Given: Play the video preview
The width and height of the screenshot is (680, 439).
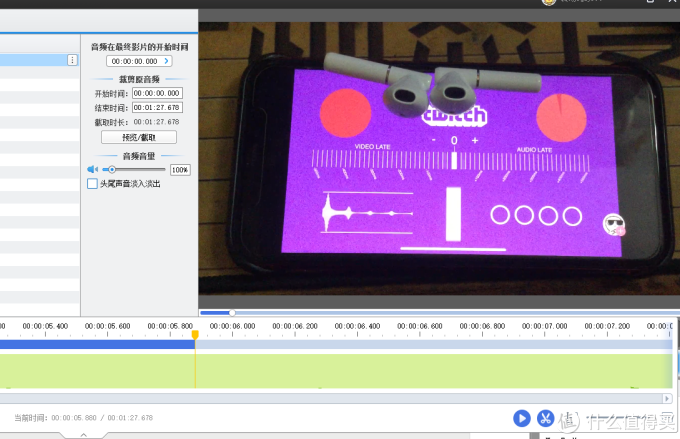Looking at the screenshot, I should (x=522, y=418).
